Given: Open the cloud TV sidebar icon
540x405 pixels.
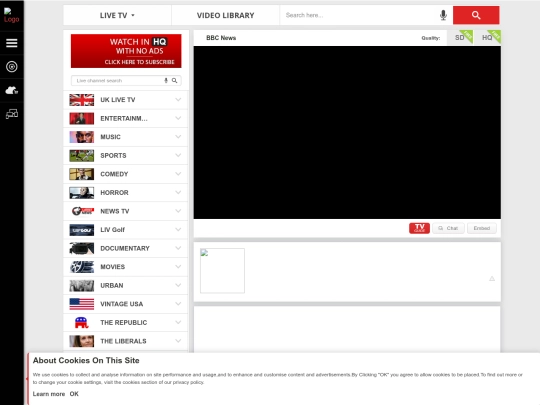Looking at the screenshot, I should pos(12,90).
